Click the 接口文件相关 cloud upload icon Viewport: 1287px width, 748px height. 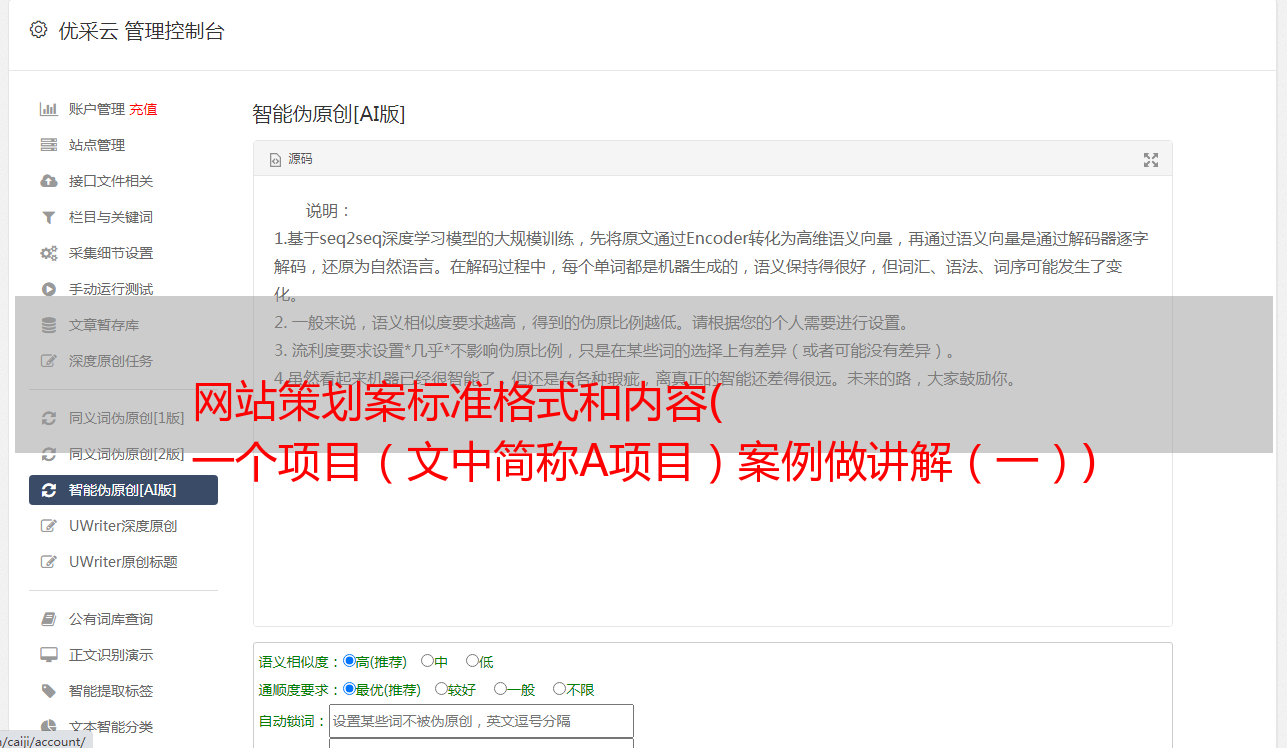pos(48,181)
